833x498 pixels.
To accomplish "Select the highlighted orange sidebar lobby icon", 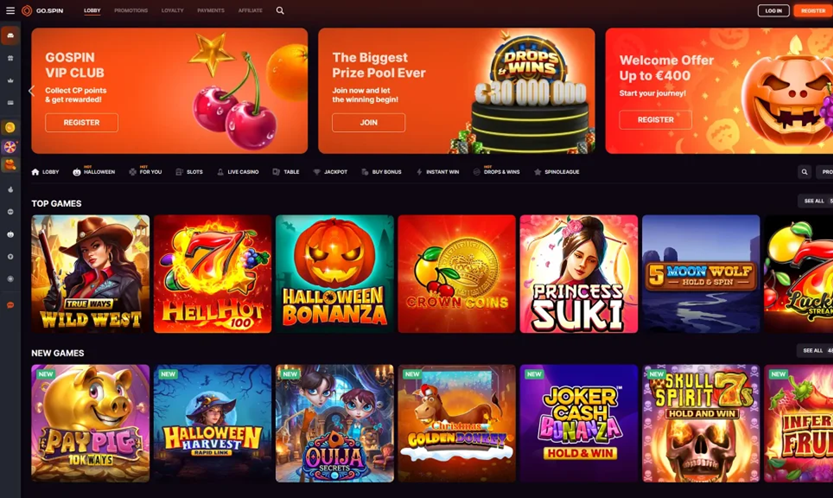I will pos(10,36).
